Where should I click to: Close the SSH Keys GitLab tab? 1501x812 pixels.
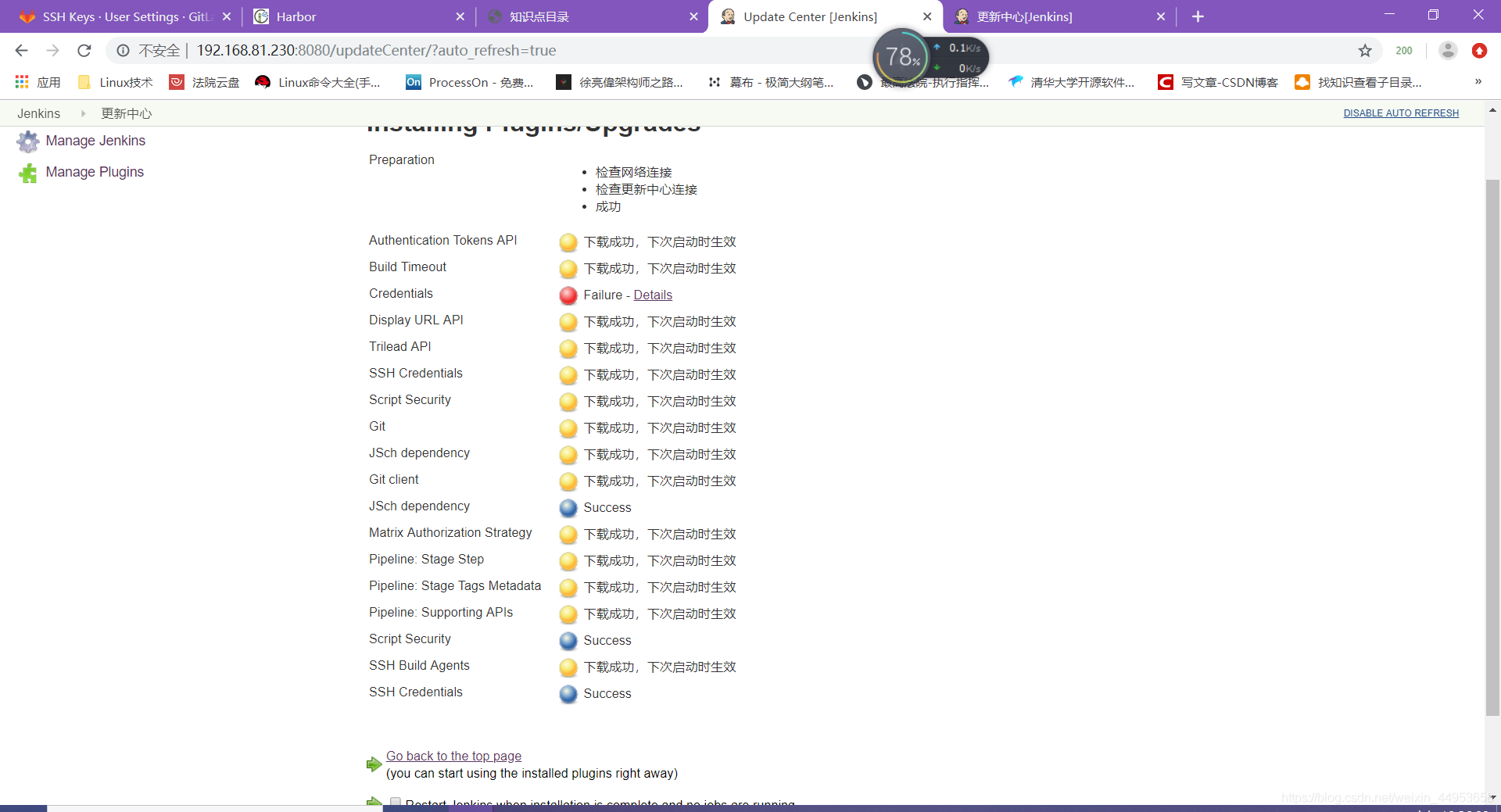(226, 16)
